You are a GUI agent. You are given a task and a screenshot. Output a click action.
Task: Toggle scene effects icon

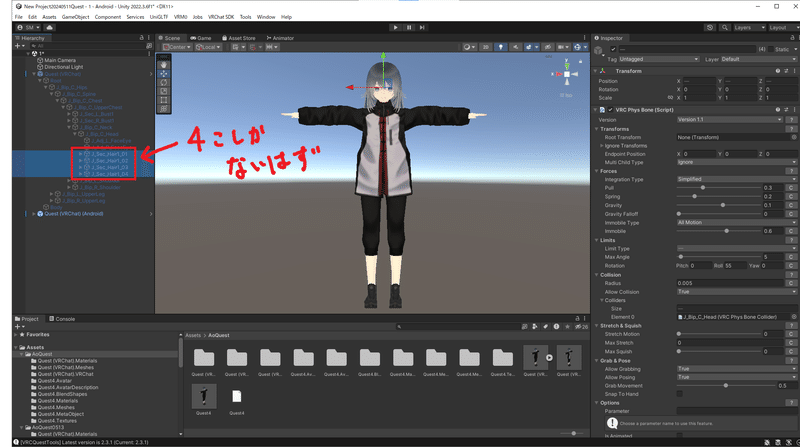[x=531, y=47]
